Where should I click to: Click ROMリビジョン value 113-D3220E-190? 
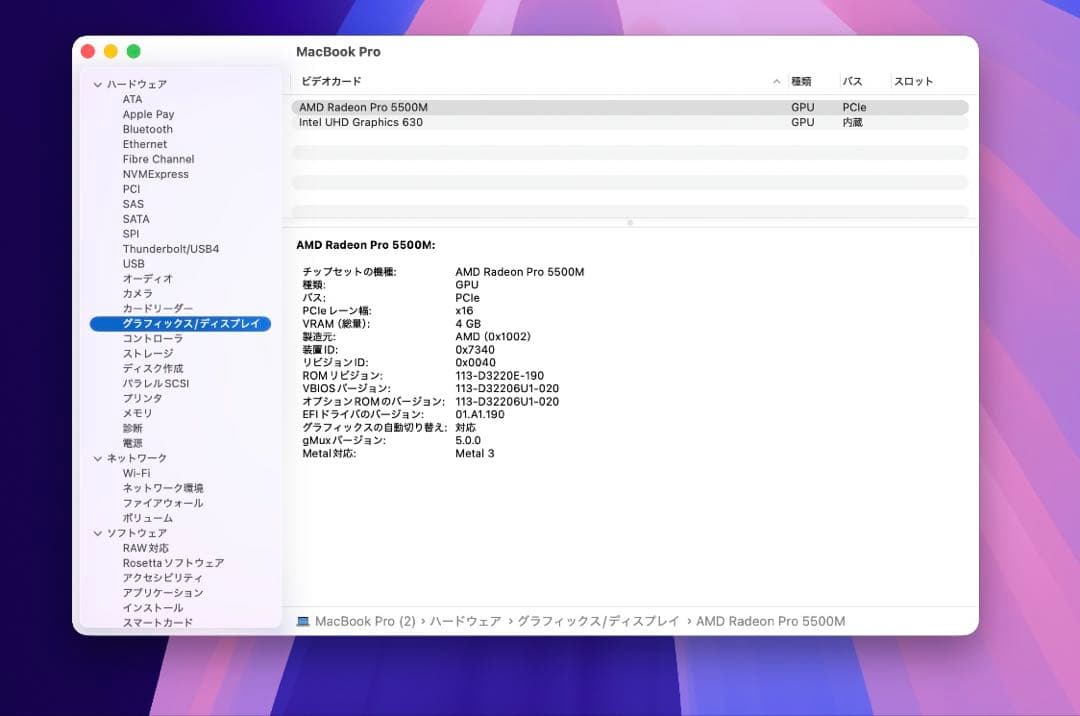click(499, 376)
